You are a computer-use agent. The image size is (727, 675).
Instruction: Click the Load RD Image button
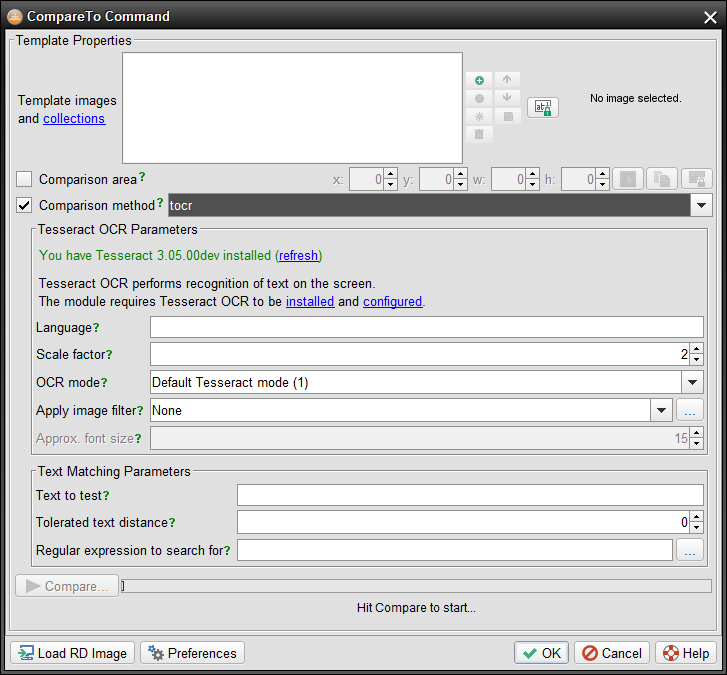pos(72,653)
